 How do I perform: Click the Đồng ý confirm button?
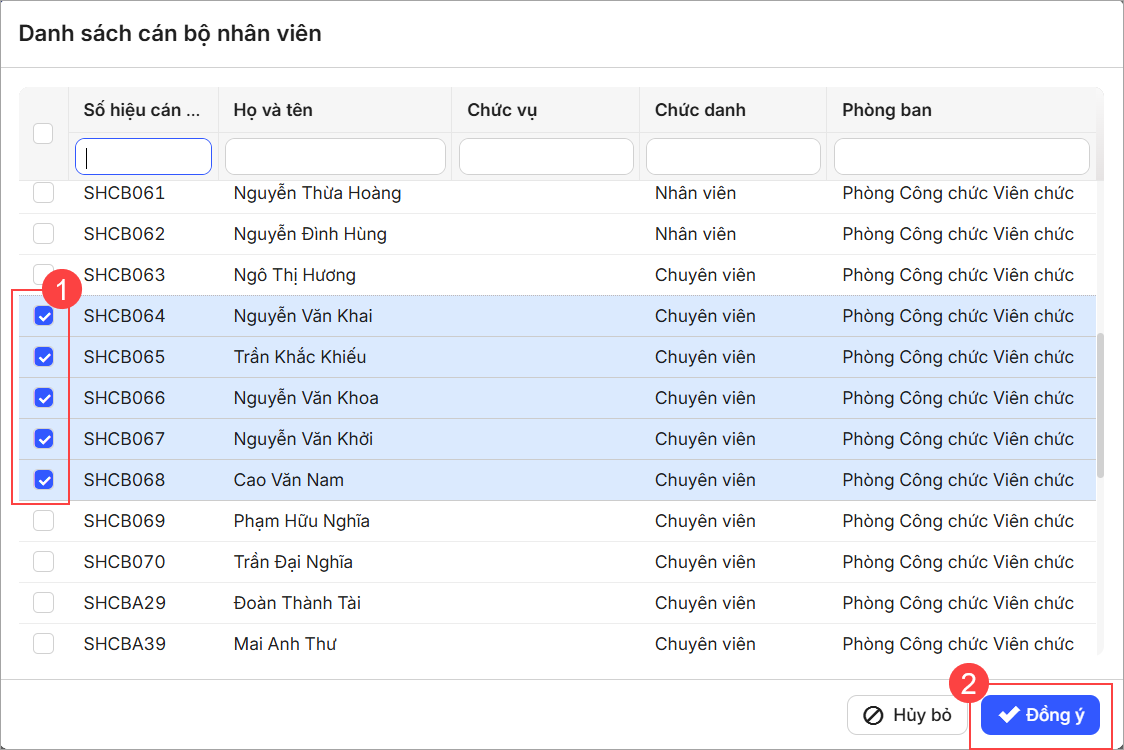coord(1040,715)
